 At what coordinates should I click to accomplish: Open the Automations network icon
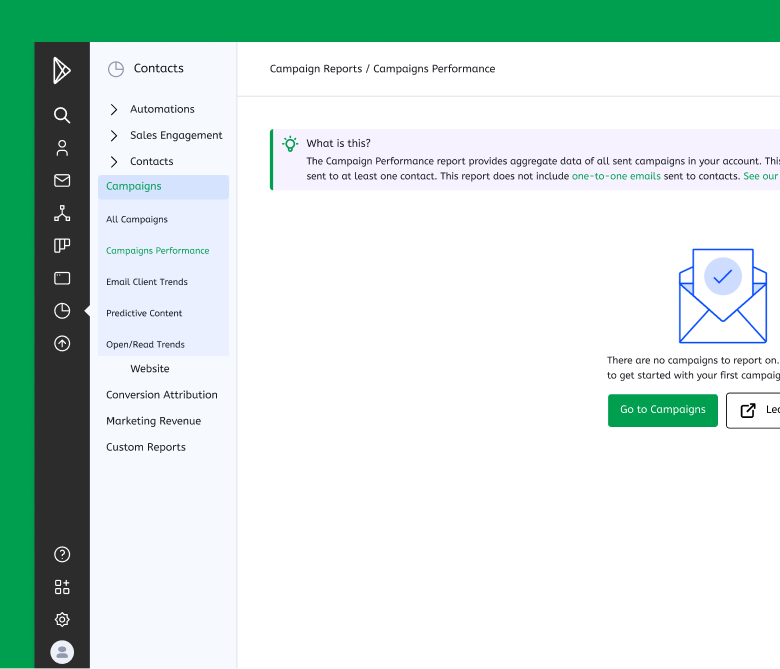click(62, 213)
